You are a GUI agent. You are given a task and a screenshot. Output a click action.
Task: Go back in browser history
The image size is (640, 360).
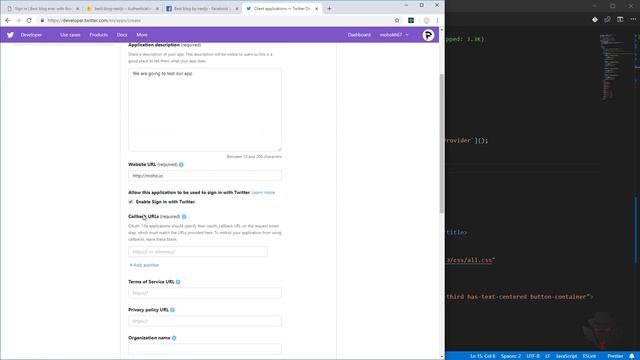[x=8, y=20]
